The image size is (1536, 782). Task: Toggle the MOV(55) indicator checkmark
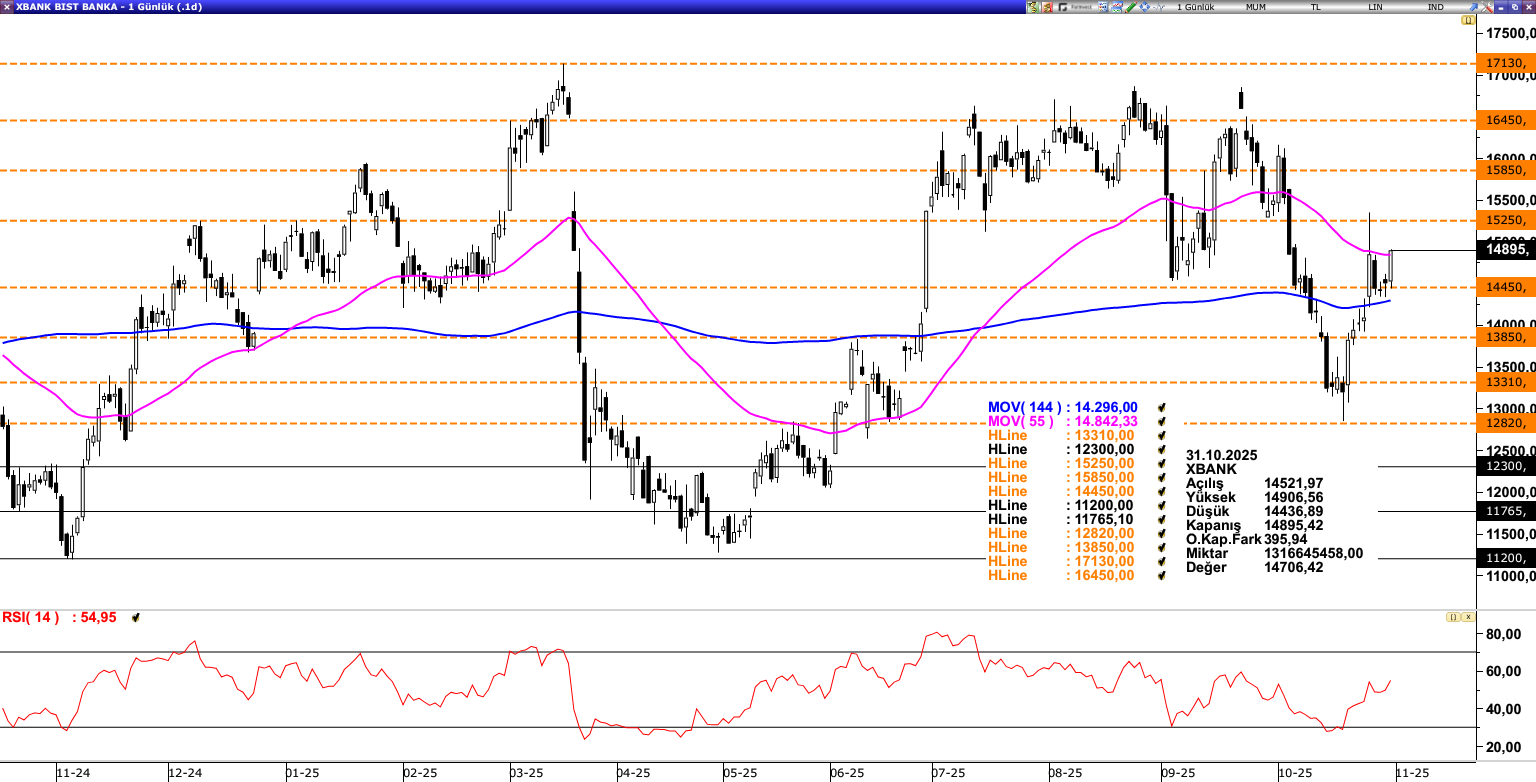[x=1162, y=422]
